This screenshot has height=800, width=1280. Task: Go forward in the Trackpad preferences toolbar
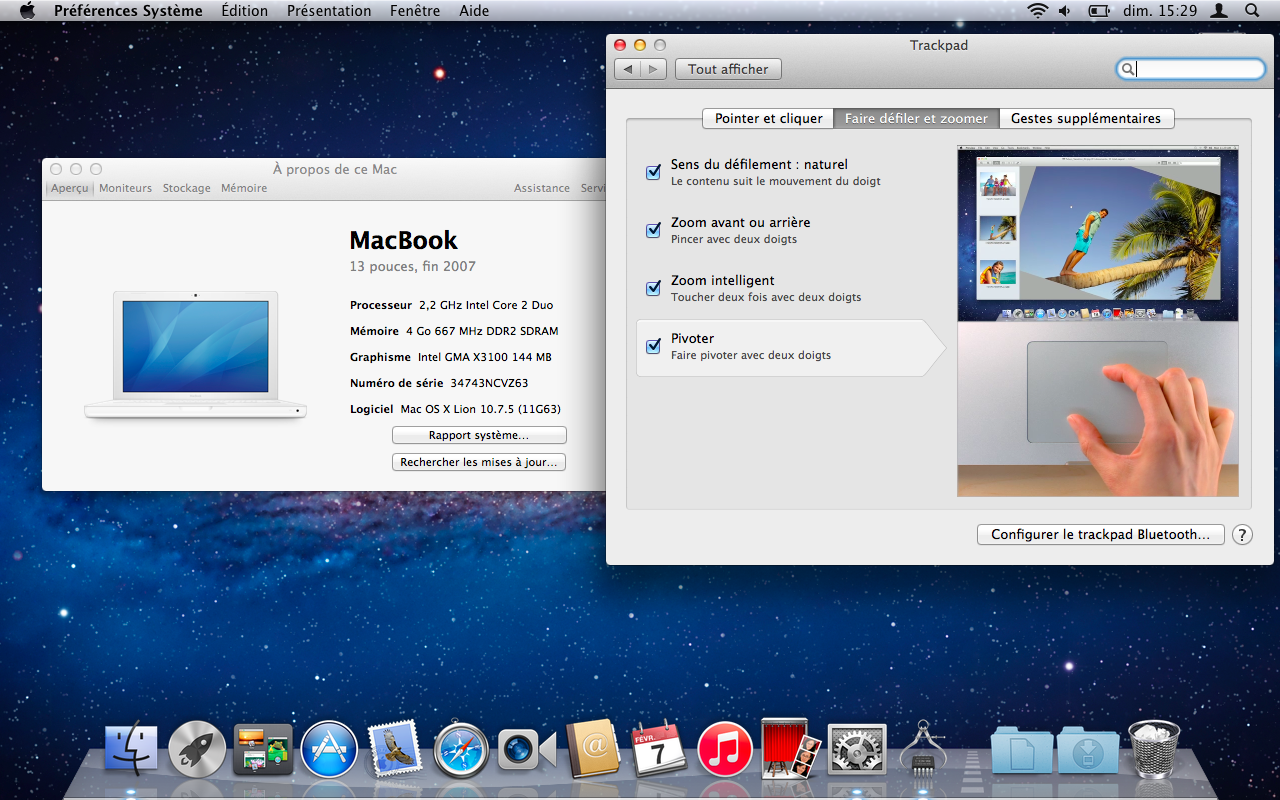tap(653, 69)
